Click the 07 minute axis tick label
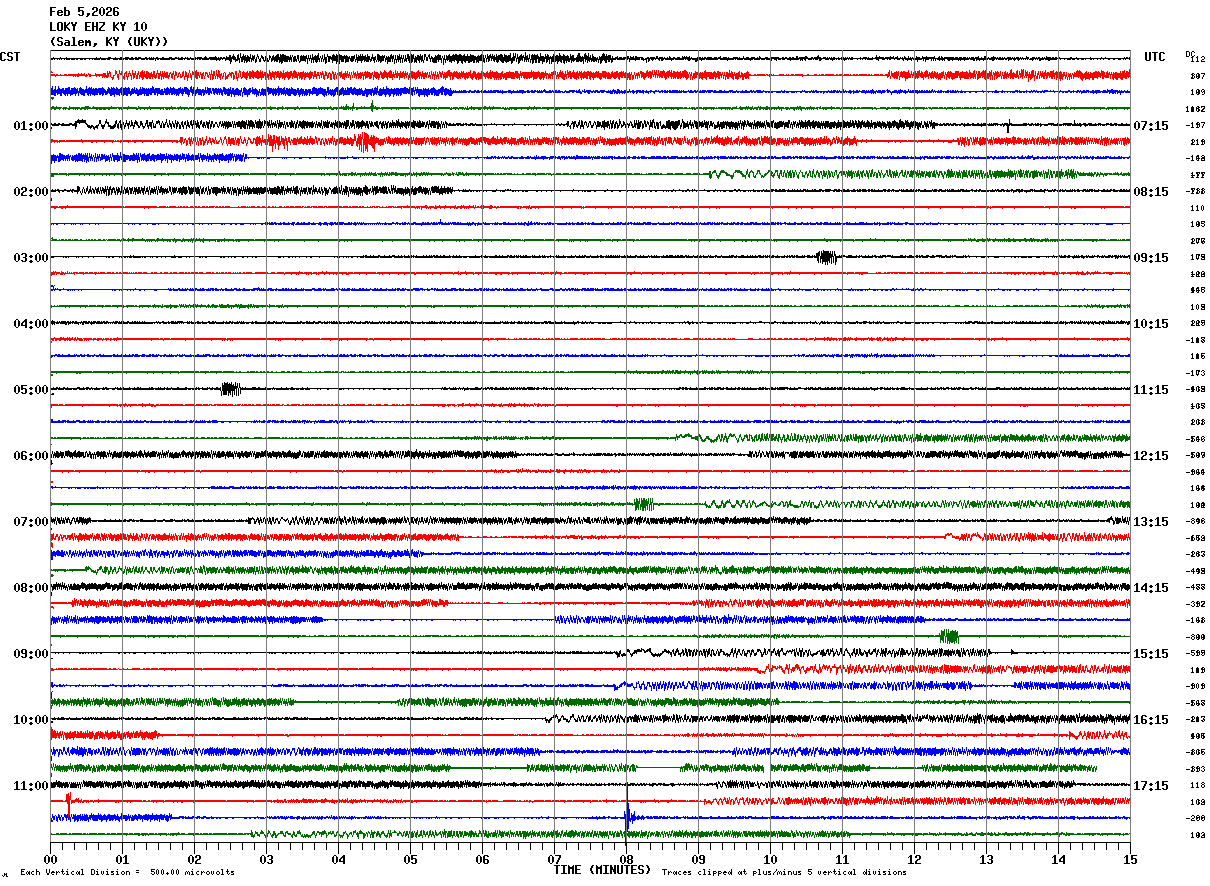Image resolution: width=1210 pixels, height=886 pixels. coord(554,859)
